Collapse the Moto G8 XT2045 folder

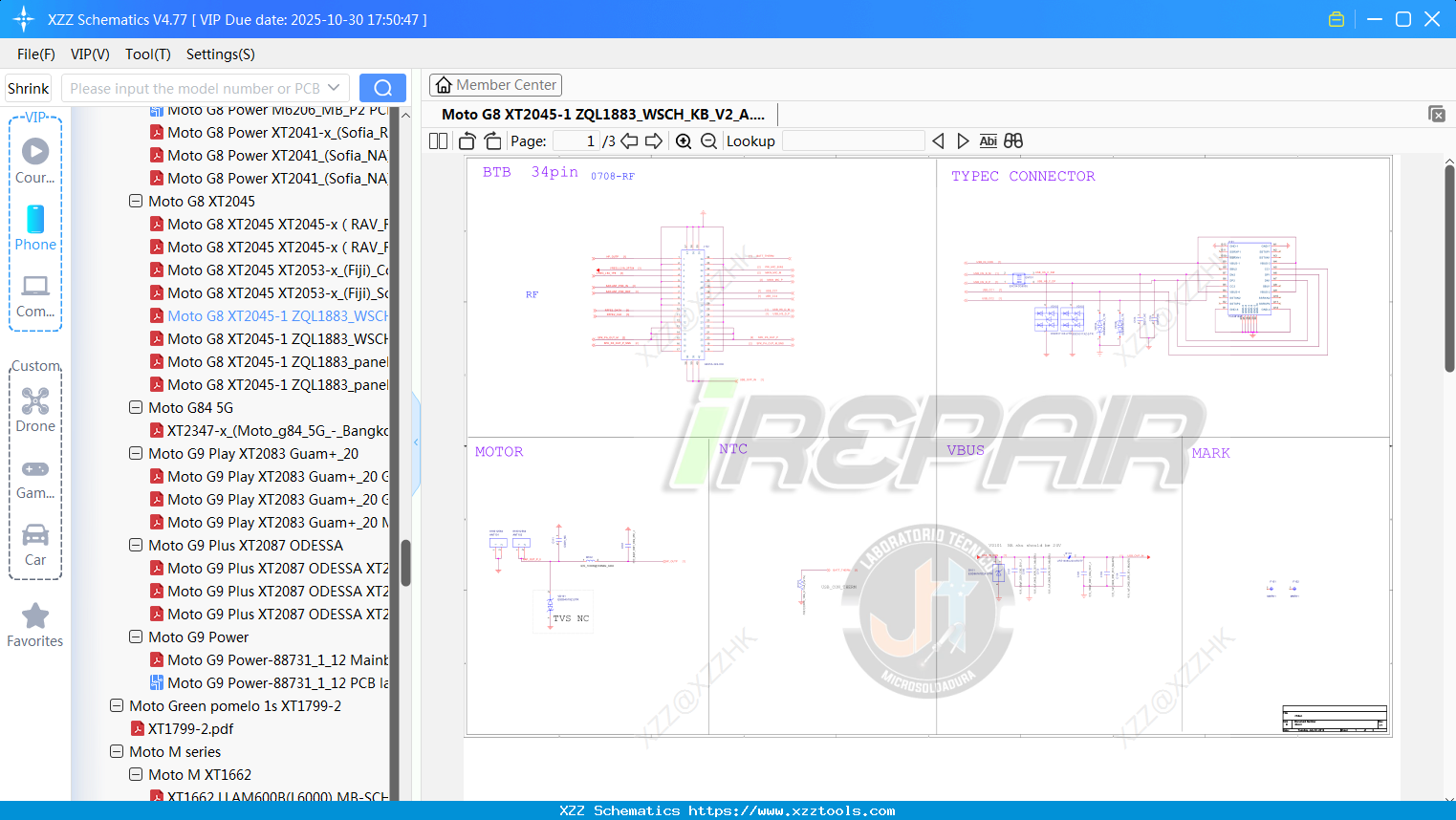click(x=136, y=201)
